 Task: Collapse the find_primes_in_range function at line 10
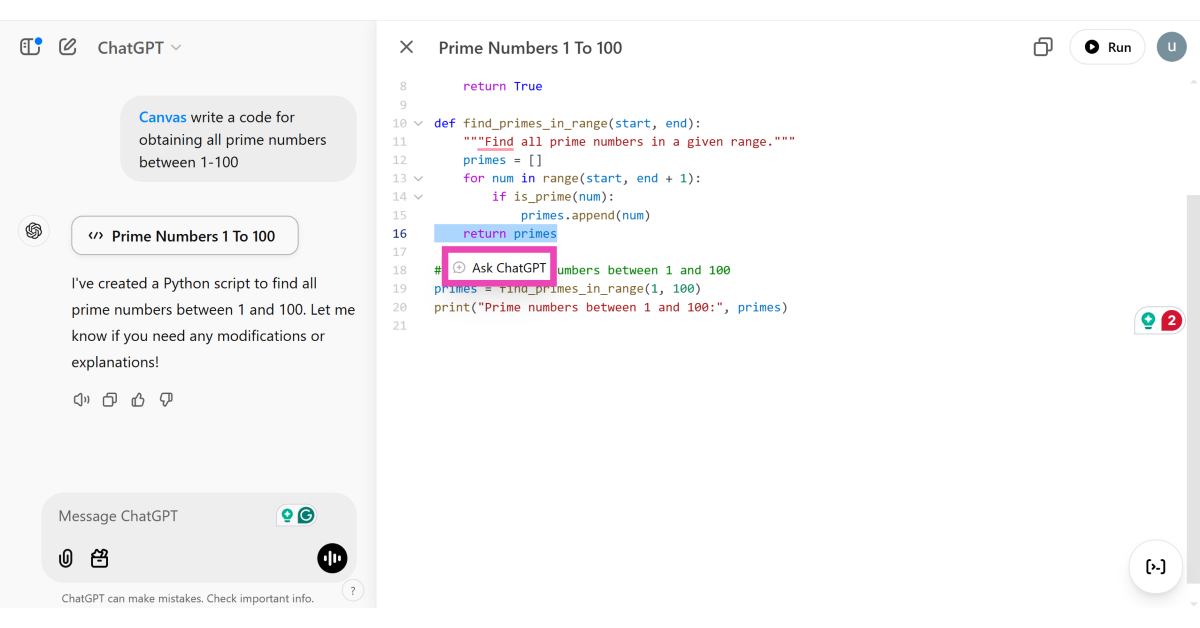pyautogui.click(x=418, y=124)
